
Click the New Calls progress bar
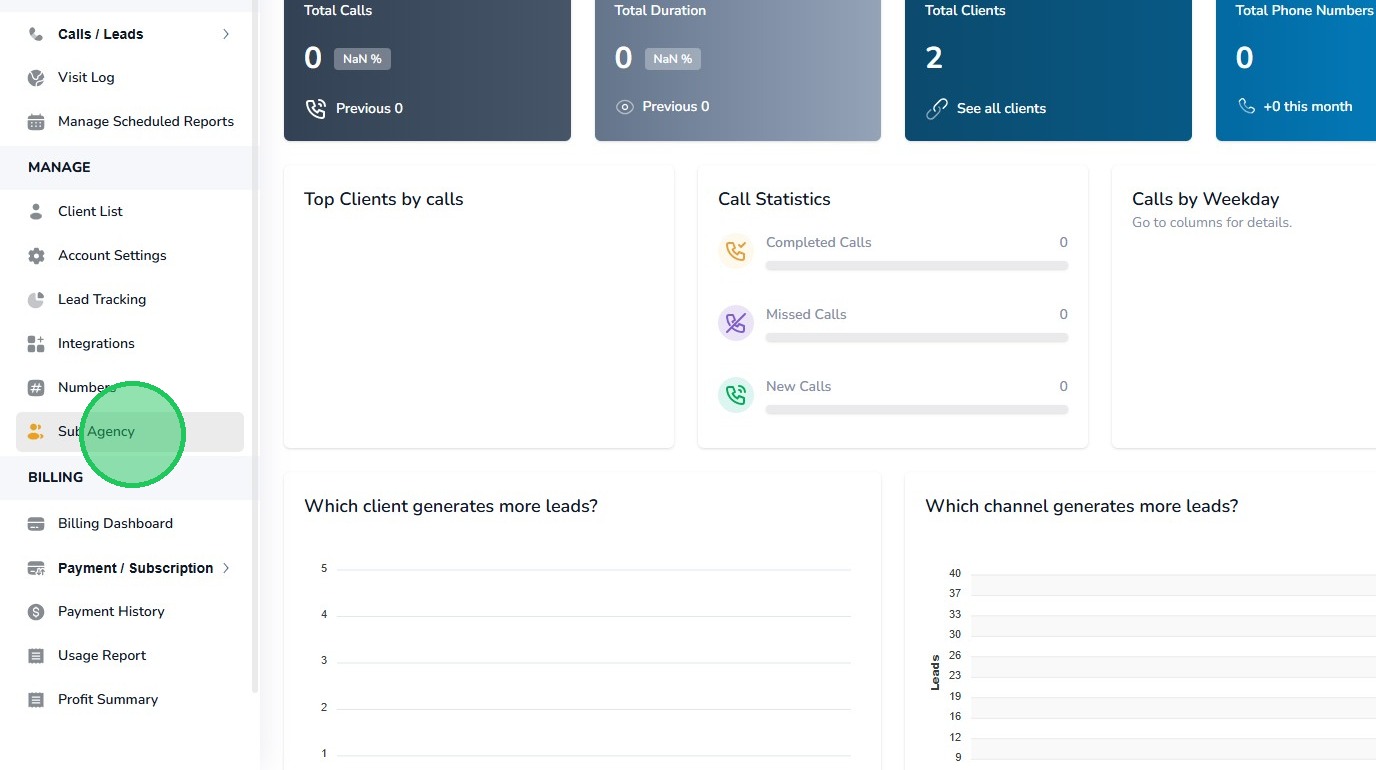tap(916, 410)
